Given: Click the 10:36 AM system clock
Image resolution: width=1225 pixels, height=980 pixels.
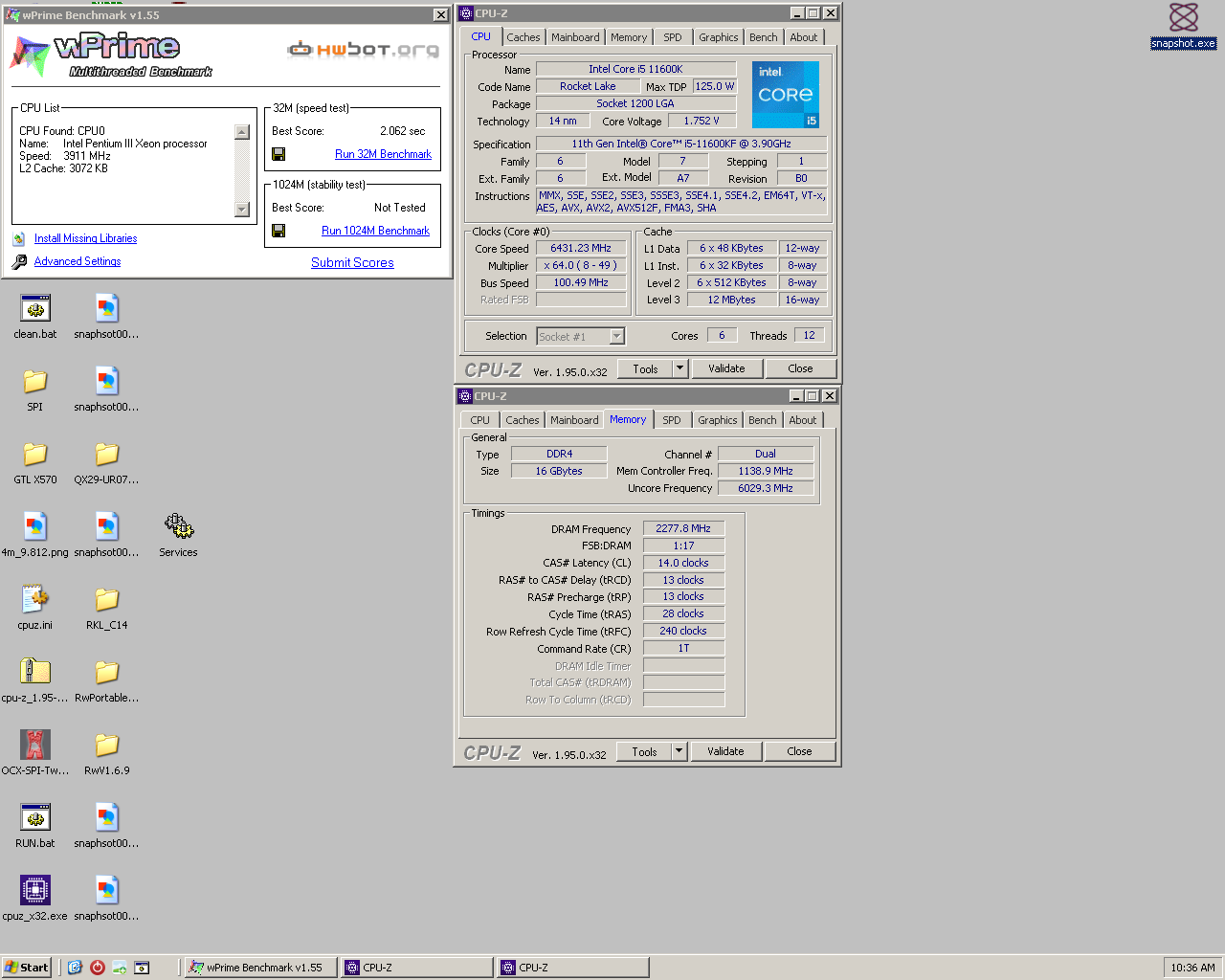Looking at the screenshot, I should click(1192, 968).
